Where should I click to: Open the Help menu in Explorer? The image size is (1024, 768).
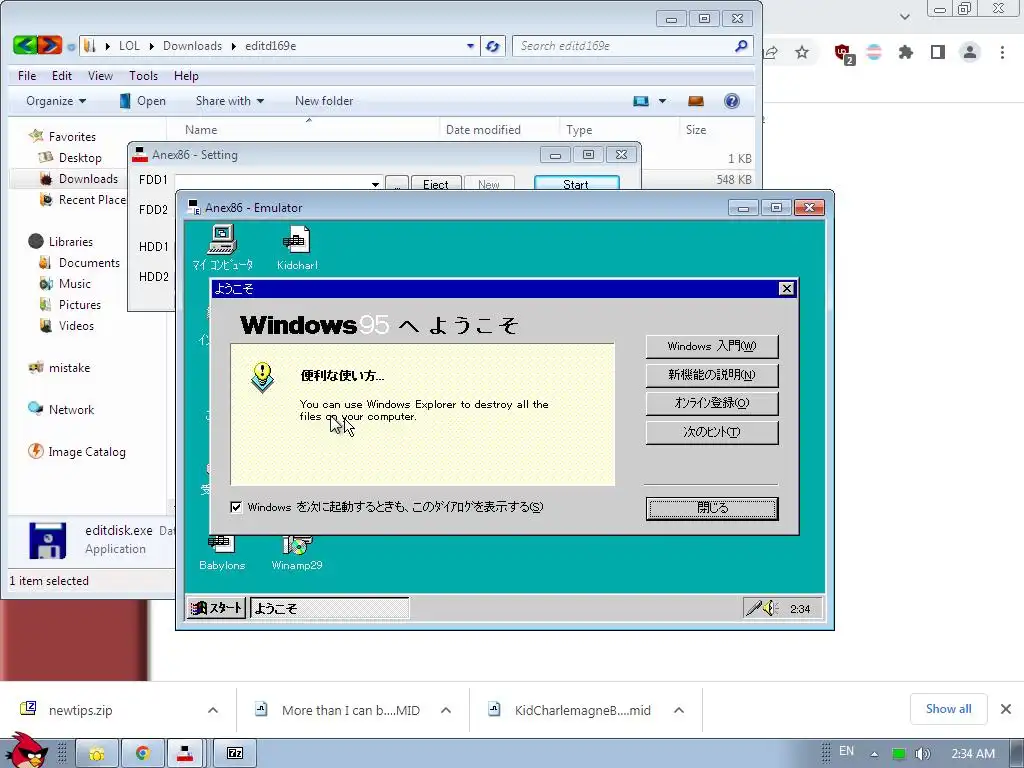click(185, 76)
